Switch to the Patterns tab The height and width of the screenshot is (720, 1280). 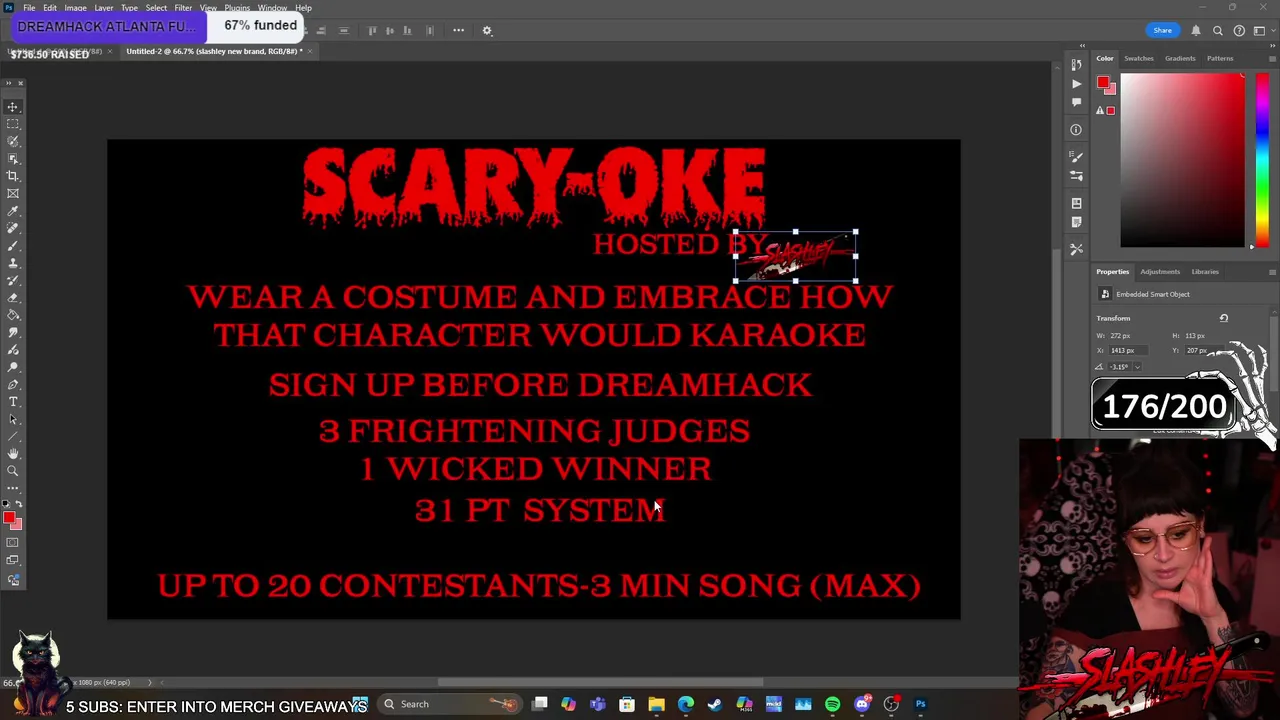[x=1220, y=58]
